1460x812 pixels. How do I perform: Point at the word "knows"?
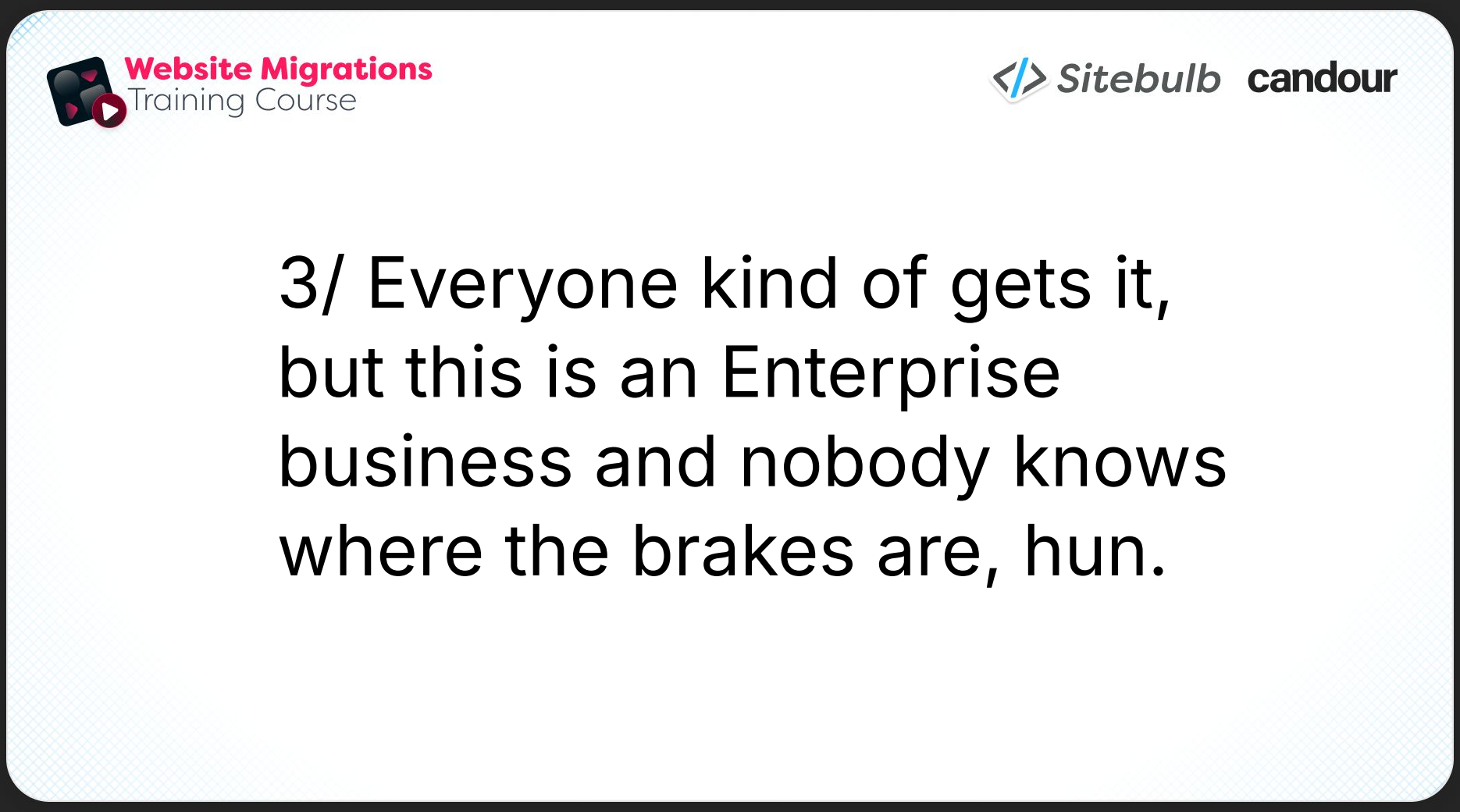pyautogui.click(x=1120, y=462)
